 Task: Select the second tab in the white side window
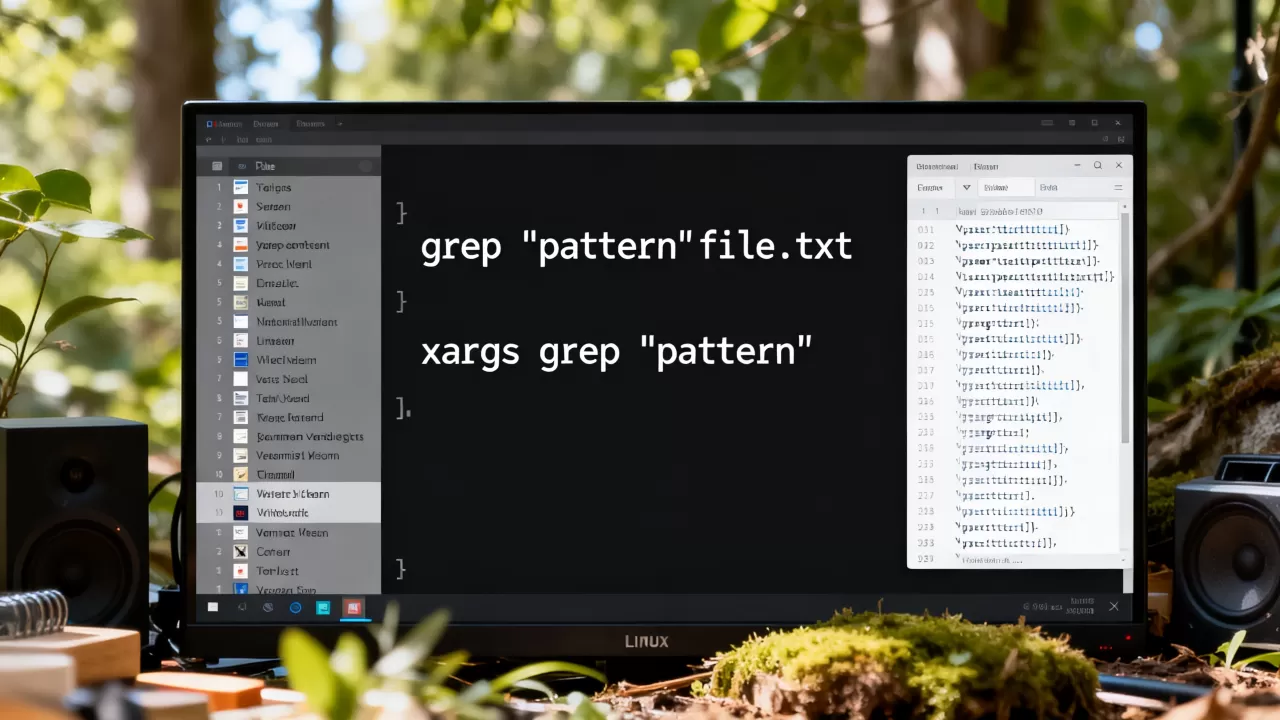click(x=986, y=166)
